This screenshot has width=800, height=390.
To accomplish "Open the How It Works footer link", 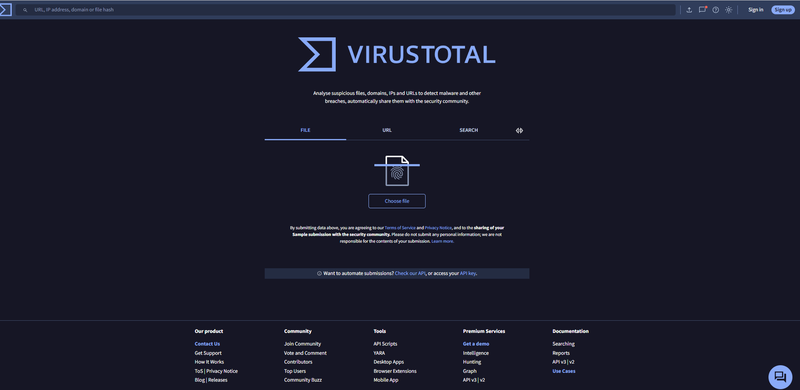I will [x=209, y=362].
